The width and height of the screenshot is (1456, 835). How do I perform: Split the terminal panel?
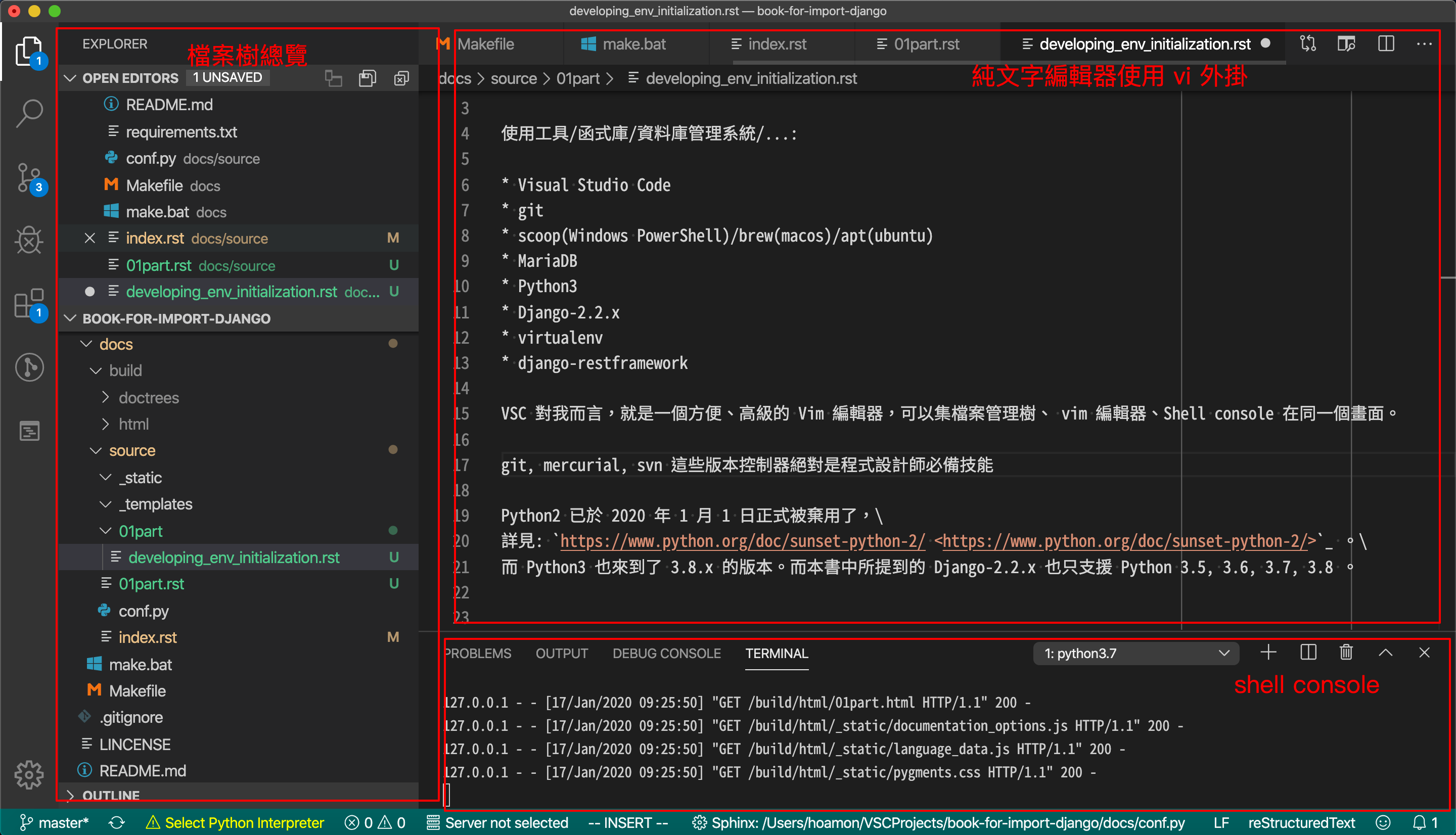(x=1308, y=653)
